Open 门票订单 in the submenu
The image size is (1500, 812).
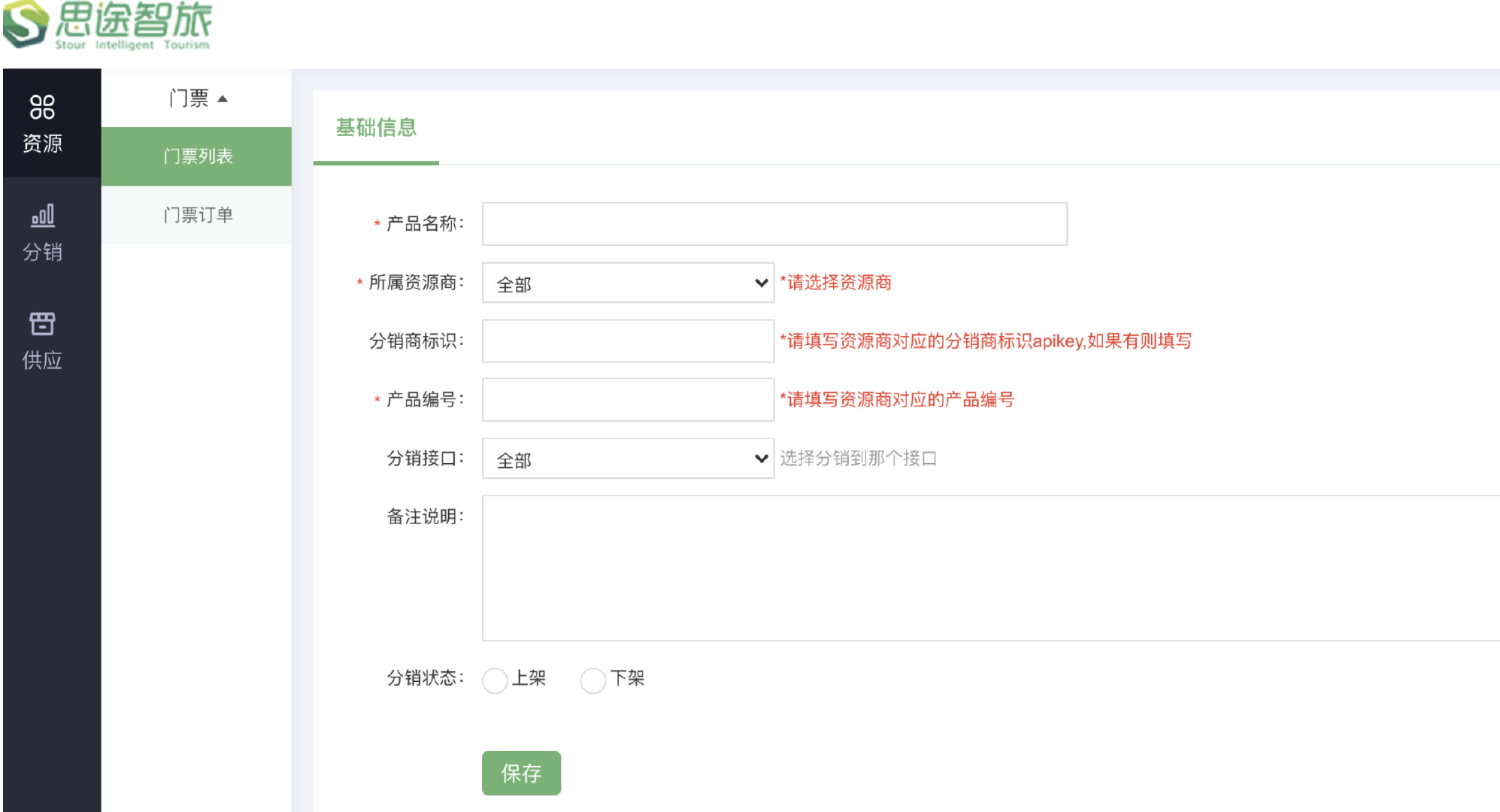point(197,215)
